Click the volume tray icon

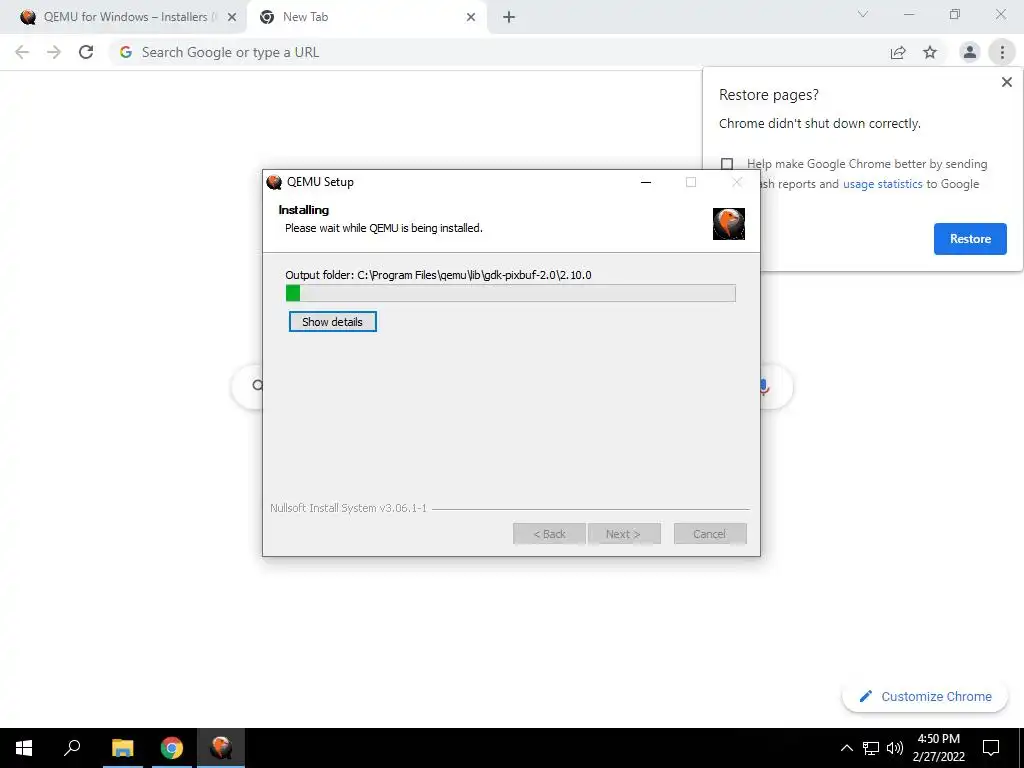[895, 748]
